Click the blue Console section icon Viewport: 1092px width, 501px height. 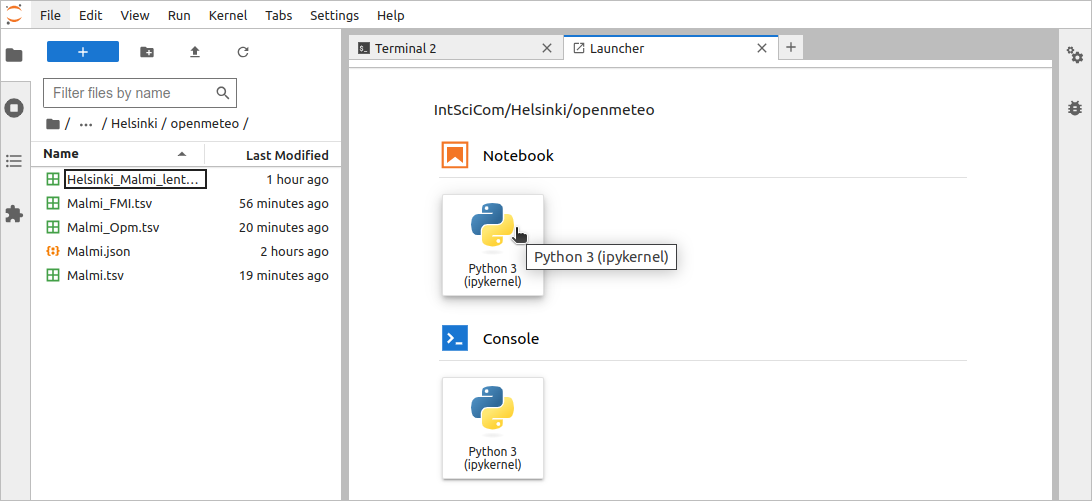click(x=455, y=339)
